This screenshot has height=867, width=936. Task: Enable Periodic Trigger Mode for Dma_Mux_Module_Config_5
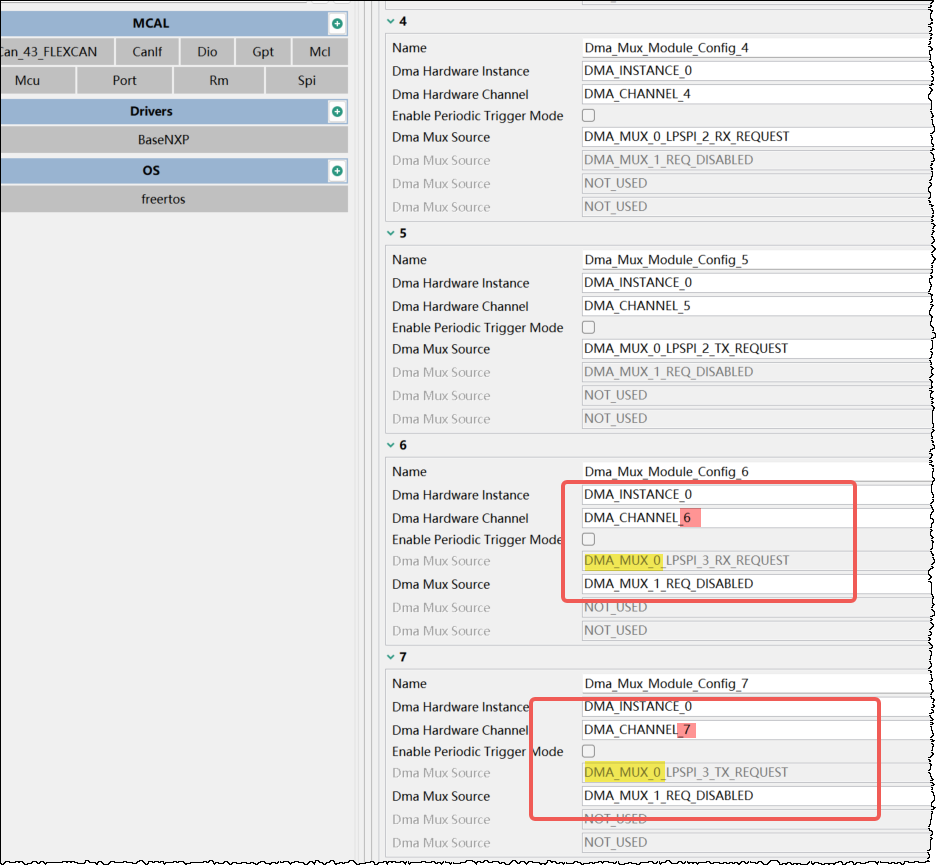[x=588, y=326]
